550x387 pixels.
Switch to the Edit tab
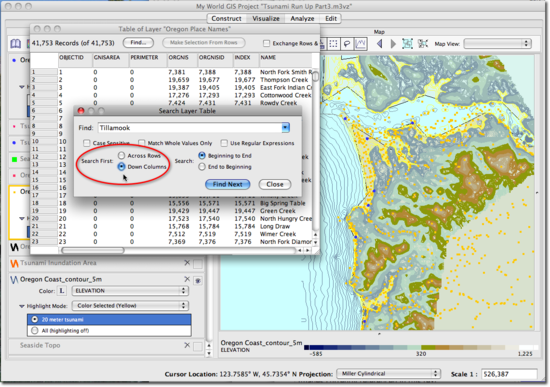click(x=331, y=19)
